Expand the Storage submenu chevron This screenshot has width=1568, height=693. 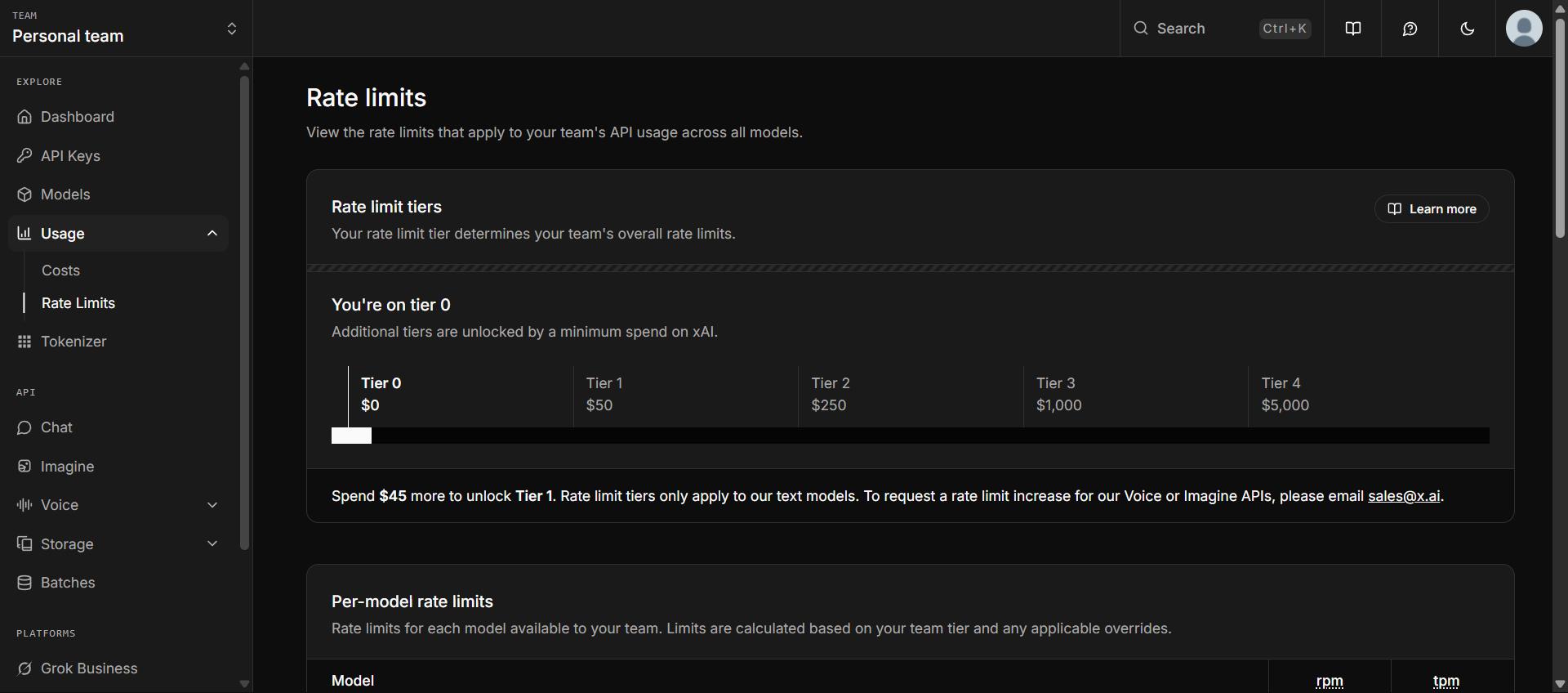212,544
